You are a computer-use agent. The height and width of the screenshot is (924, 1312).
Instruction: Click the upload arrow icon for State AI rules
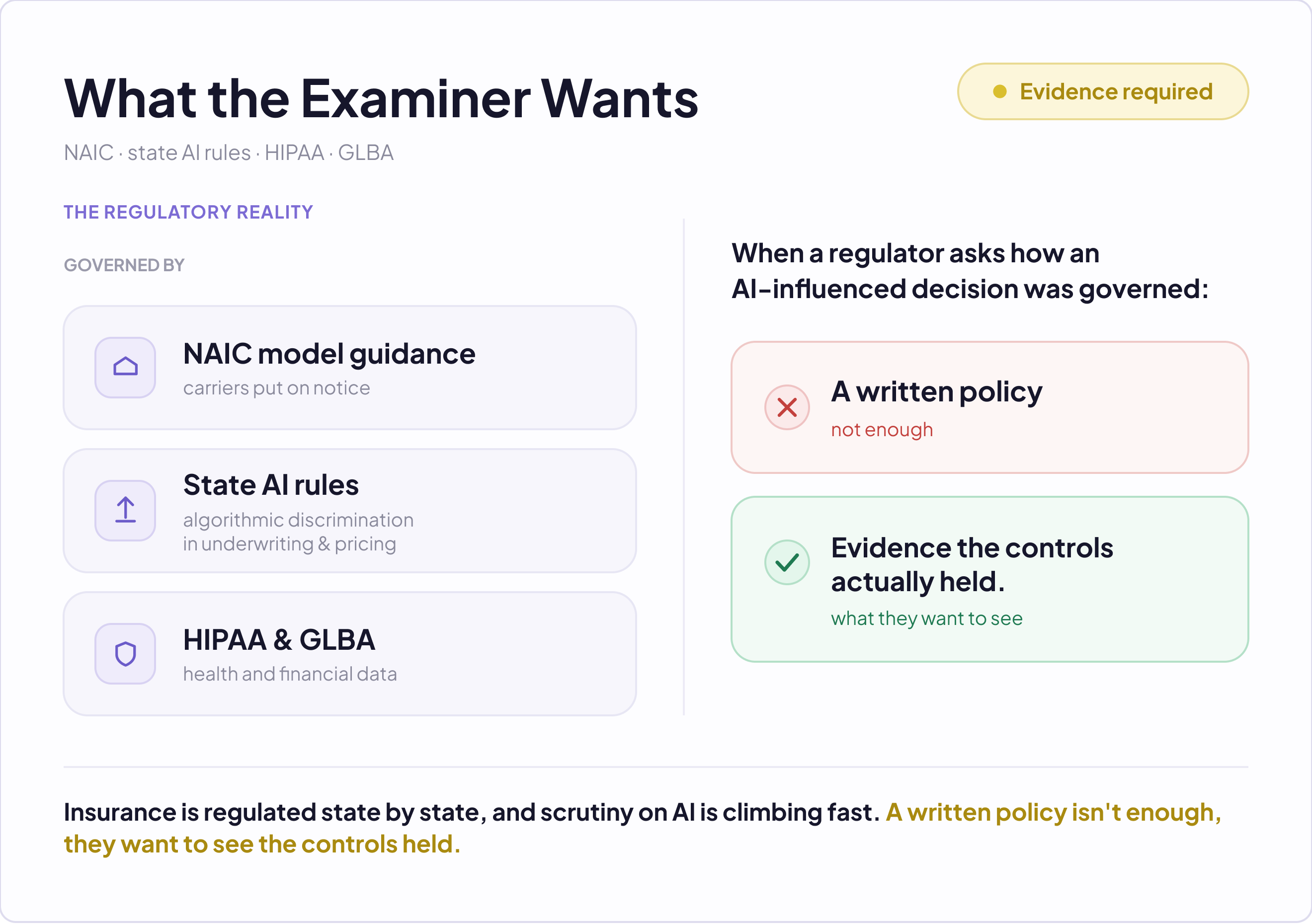(x=125, y=510)
